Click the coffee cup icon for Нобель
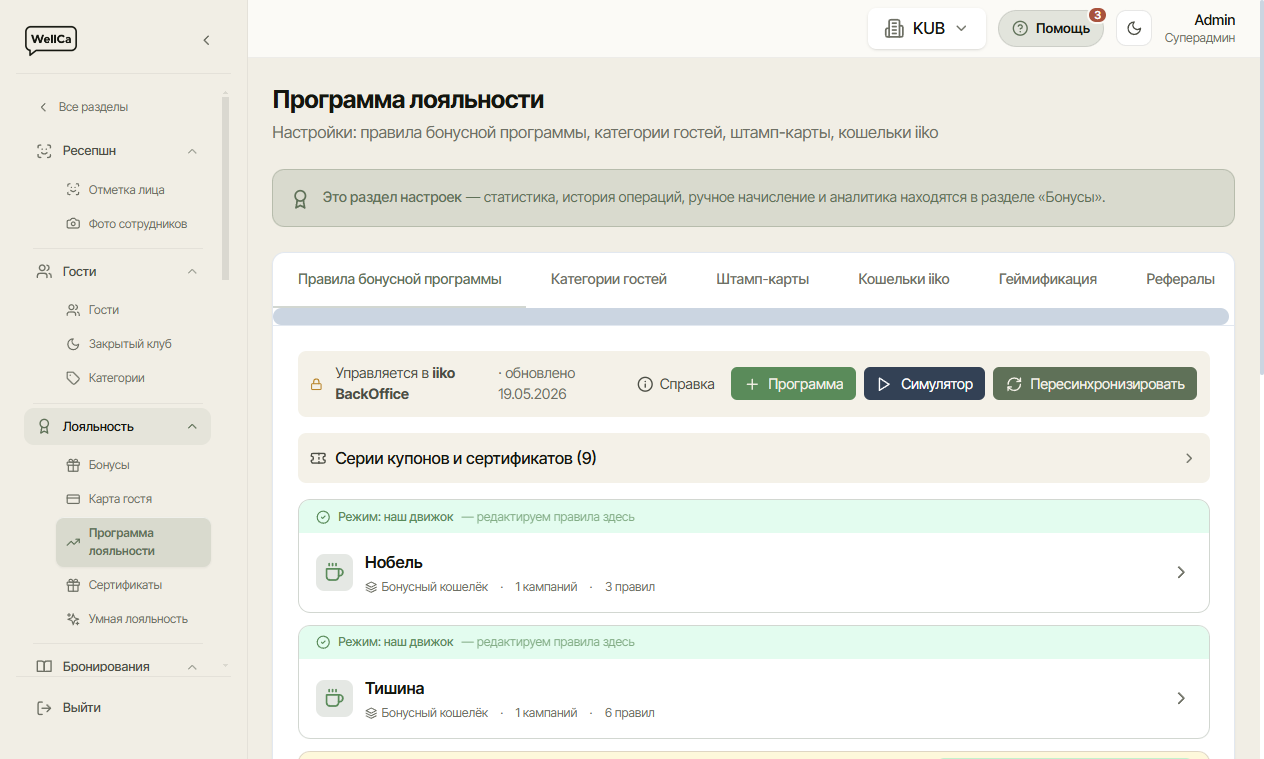This screenshot has width=1264, height=759. (334, 572)
